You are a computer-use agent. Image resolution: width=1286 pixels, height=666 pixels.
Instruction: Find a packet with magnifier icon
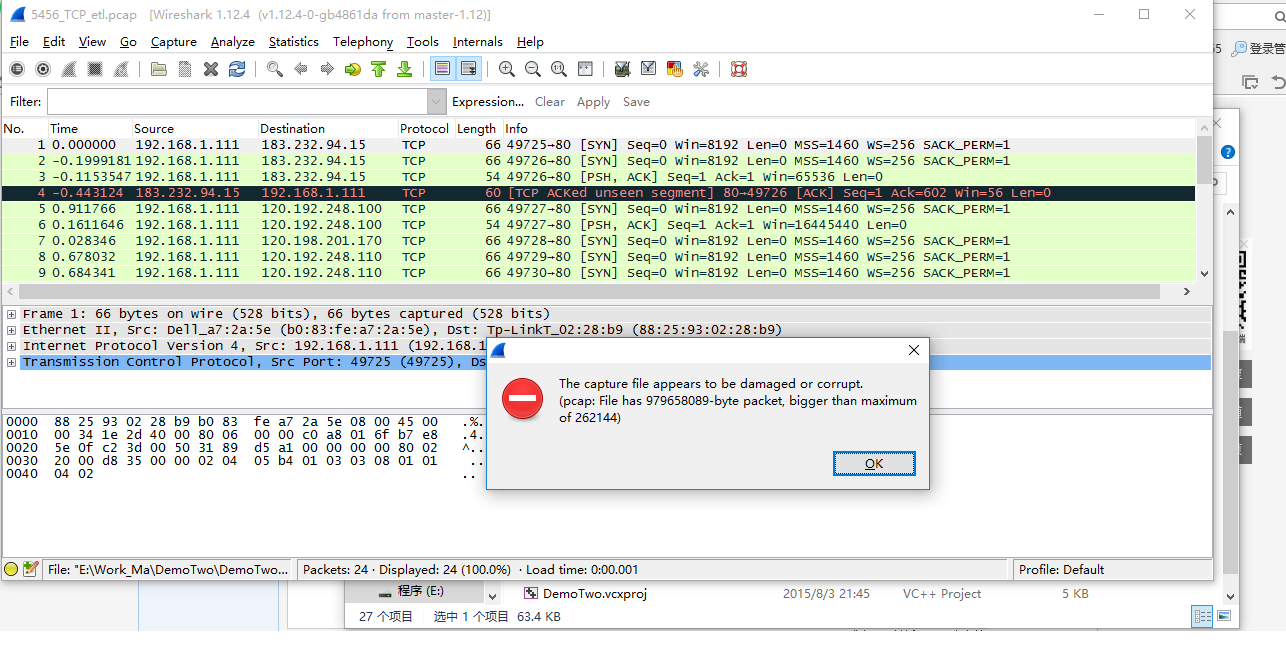pos(275,69)
